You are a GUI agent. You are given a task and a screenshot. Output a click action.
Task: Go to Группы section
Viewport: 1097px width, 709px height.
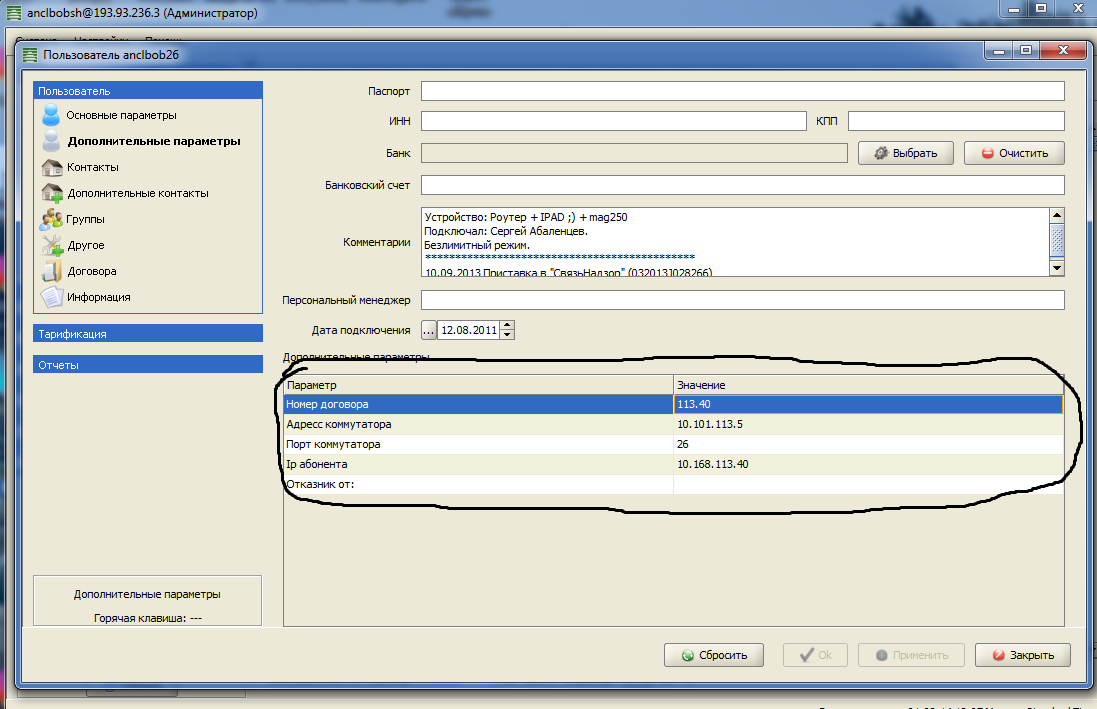pos(85,219)
